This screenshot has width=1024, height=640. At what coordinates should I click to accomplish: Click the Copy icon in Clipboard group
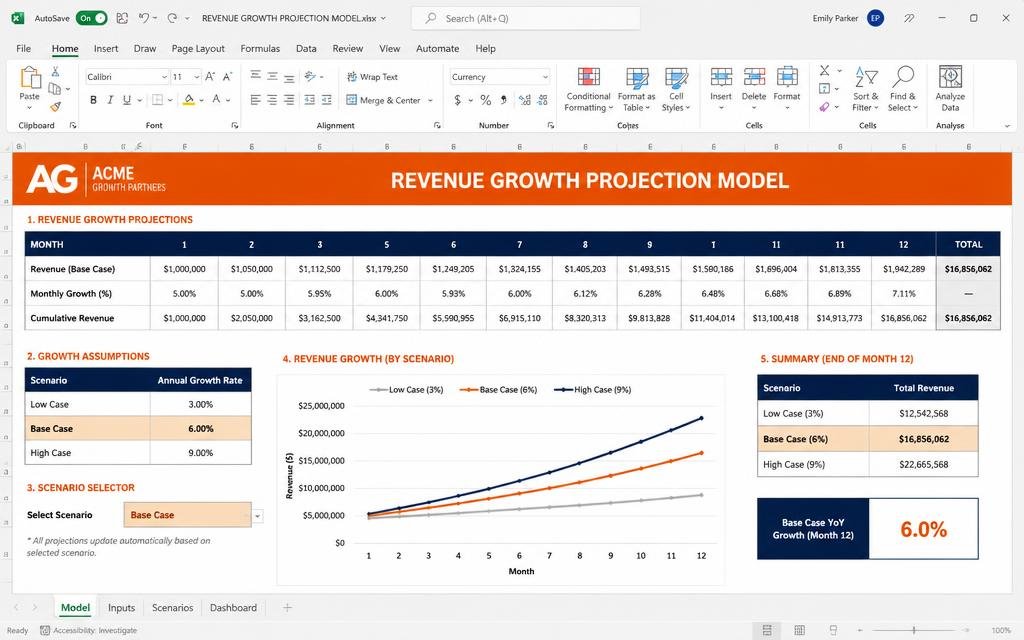(x=55, y=88)
